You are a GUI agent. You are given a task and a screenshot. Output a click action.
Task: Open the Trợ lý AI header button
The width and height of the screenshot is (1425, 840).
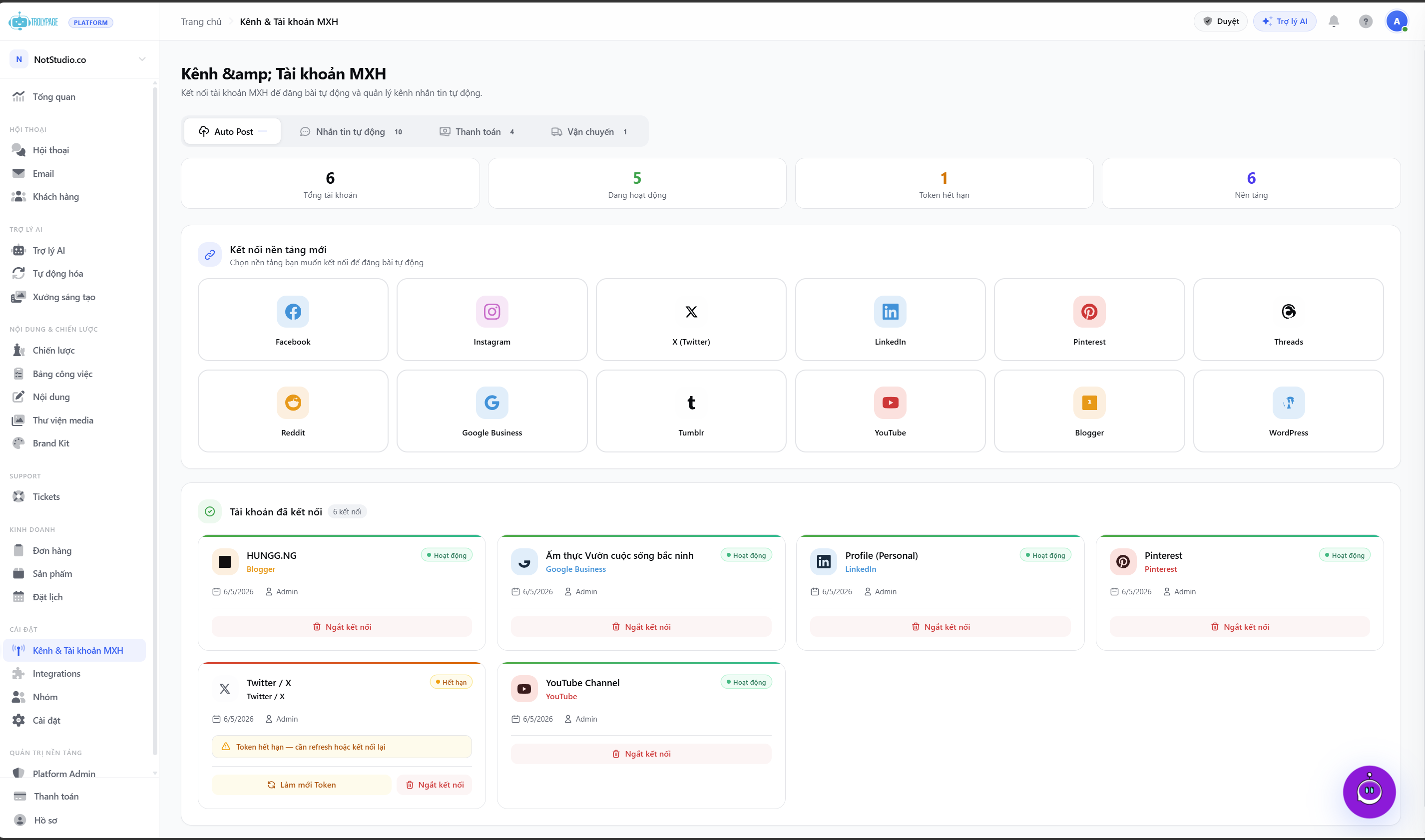(x=1285, y=21)
